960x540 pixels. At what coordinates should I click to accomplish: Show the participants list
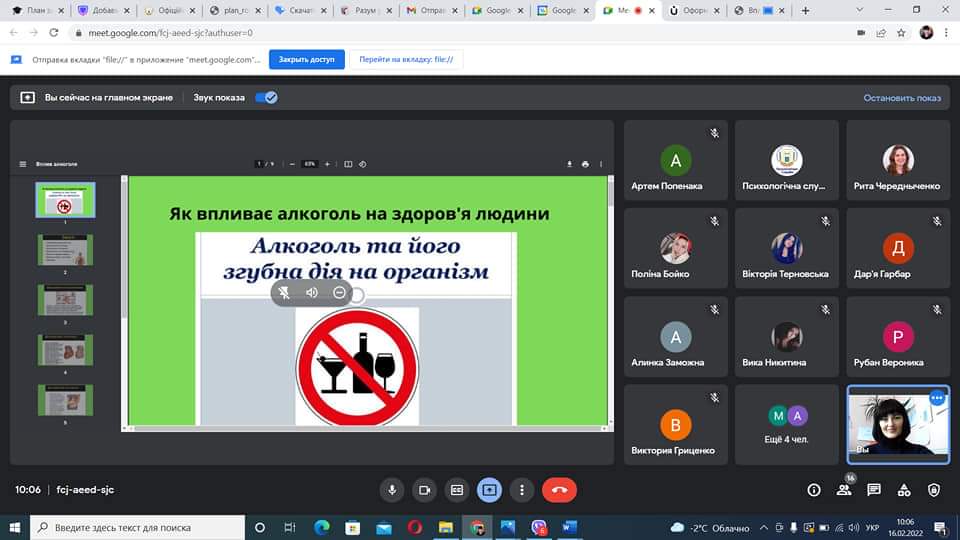pyautogui.click(x=844, y=490)
